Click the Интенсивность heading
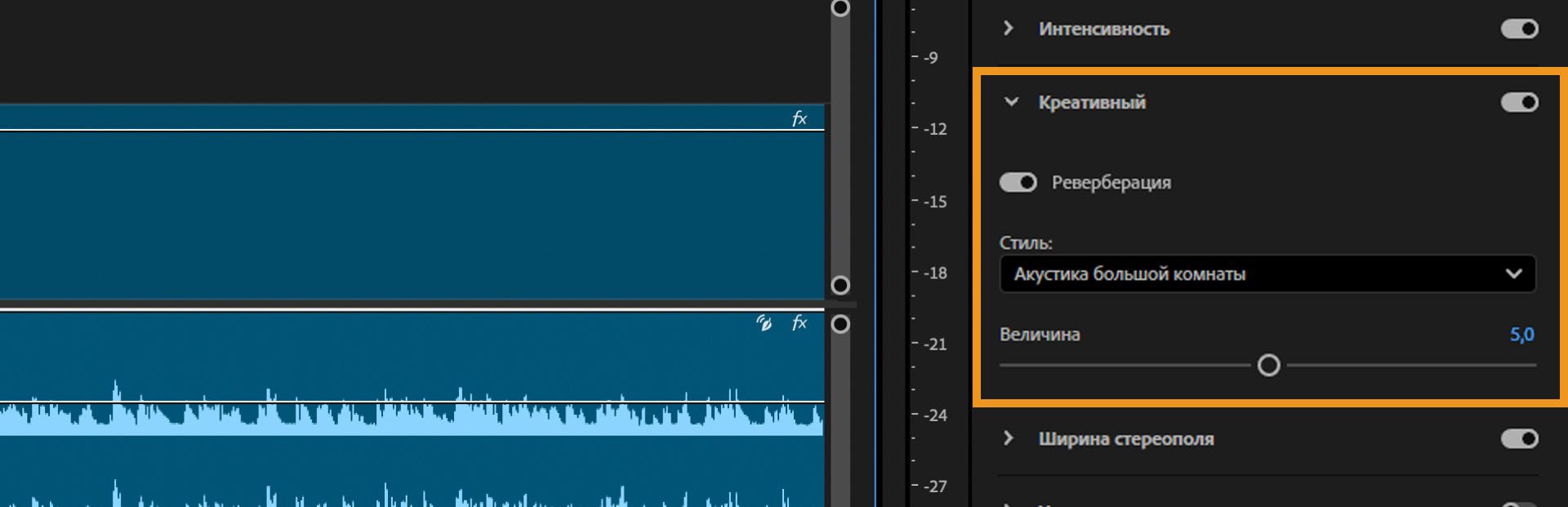This screenshot has height=507, width=1568. point(1104,29)
